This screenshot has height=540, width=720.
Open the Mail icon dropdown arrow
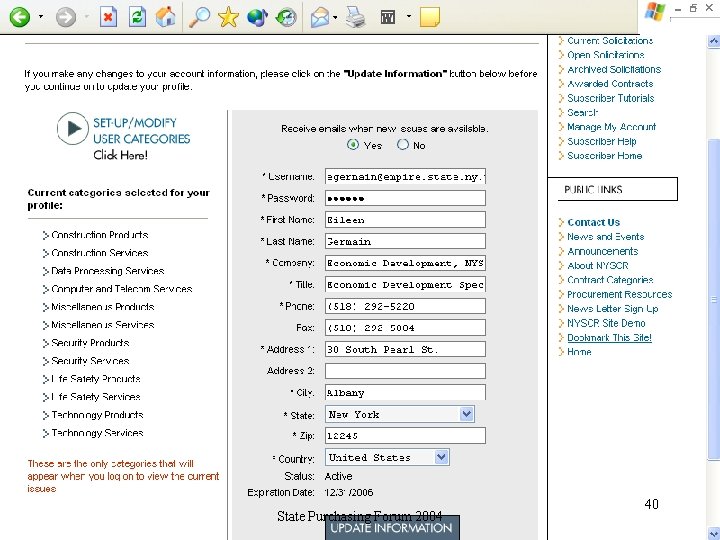pos(335,17)
